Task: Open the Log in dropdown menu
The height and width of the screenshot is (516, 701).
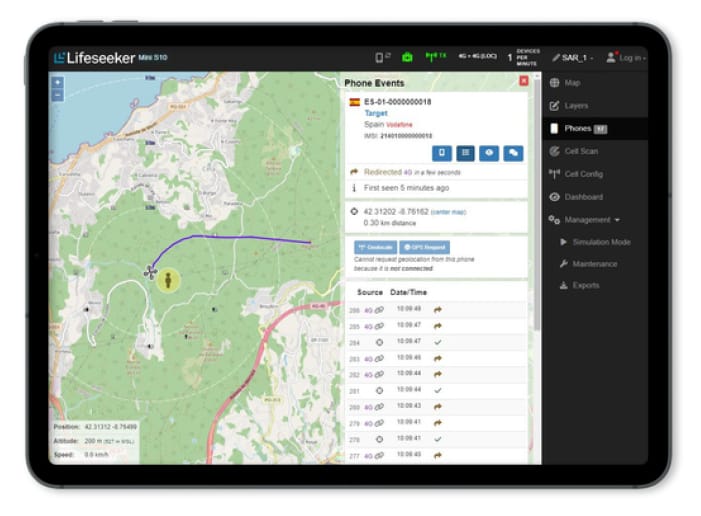Action: (626, 57)
